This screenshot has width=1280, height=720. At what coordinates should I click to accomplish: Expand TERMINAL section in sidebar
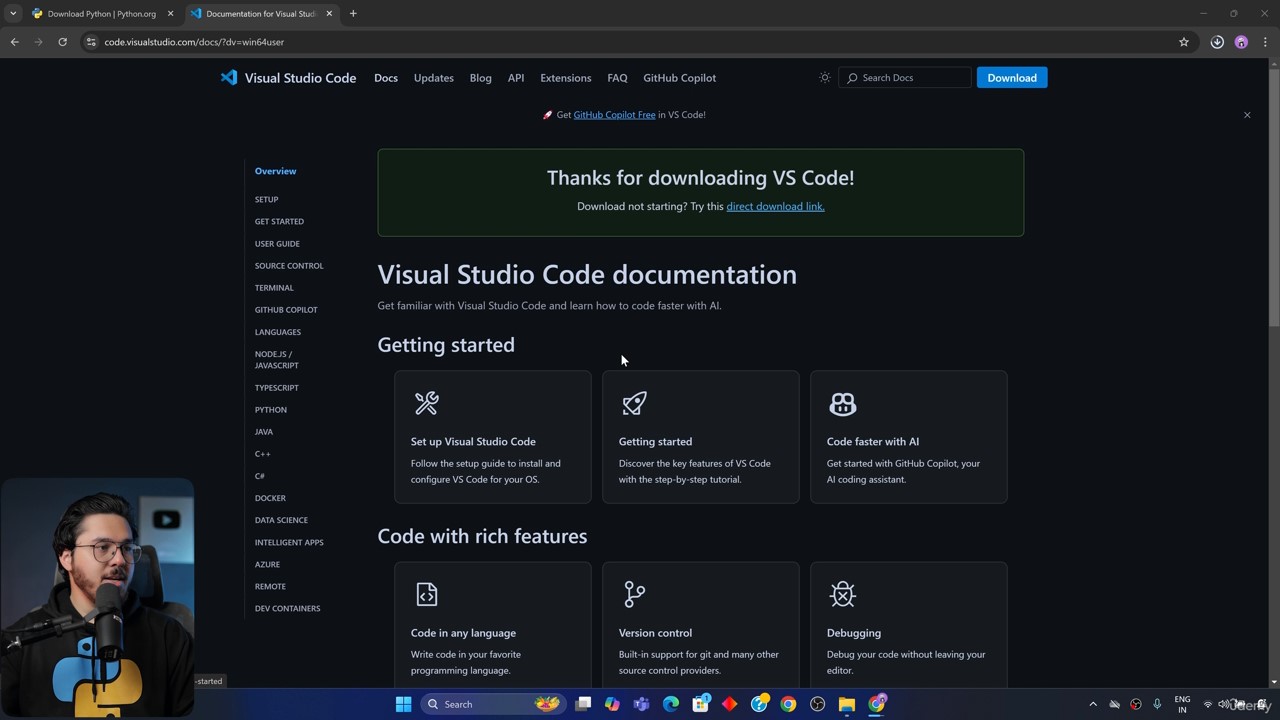pyautogui.click(x=274, y=288)
